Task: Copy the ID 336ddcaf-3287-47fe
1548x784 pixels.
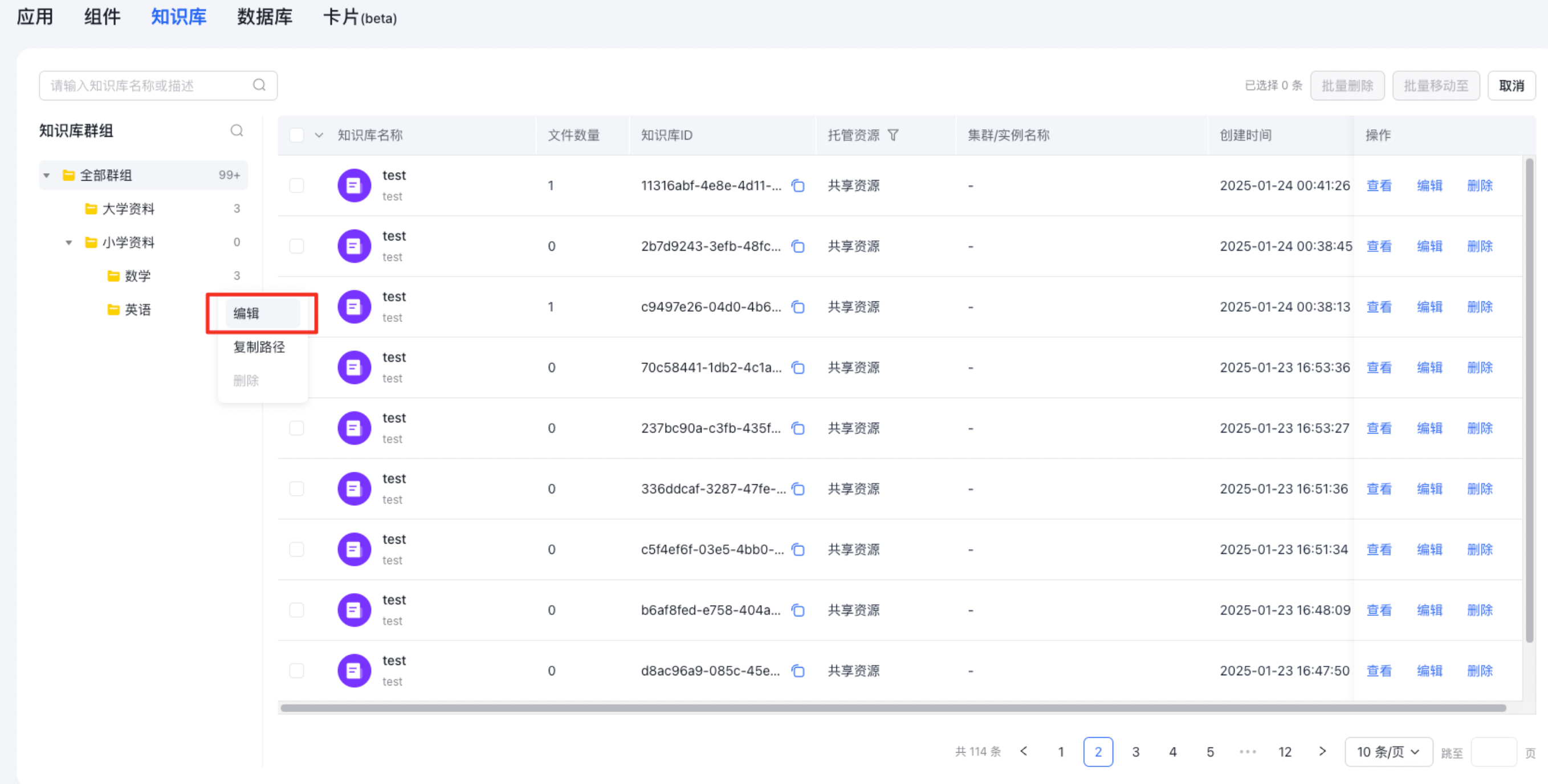Action: coord(798,489)
